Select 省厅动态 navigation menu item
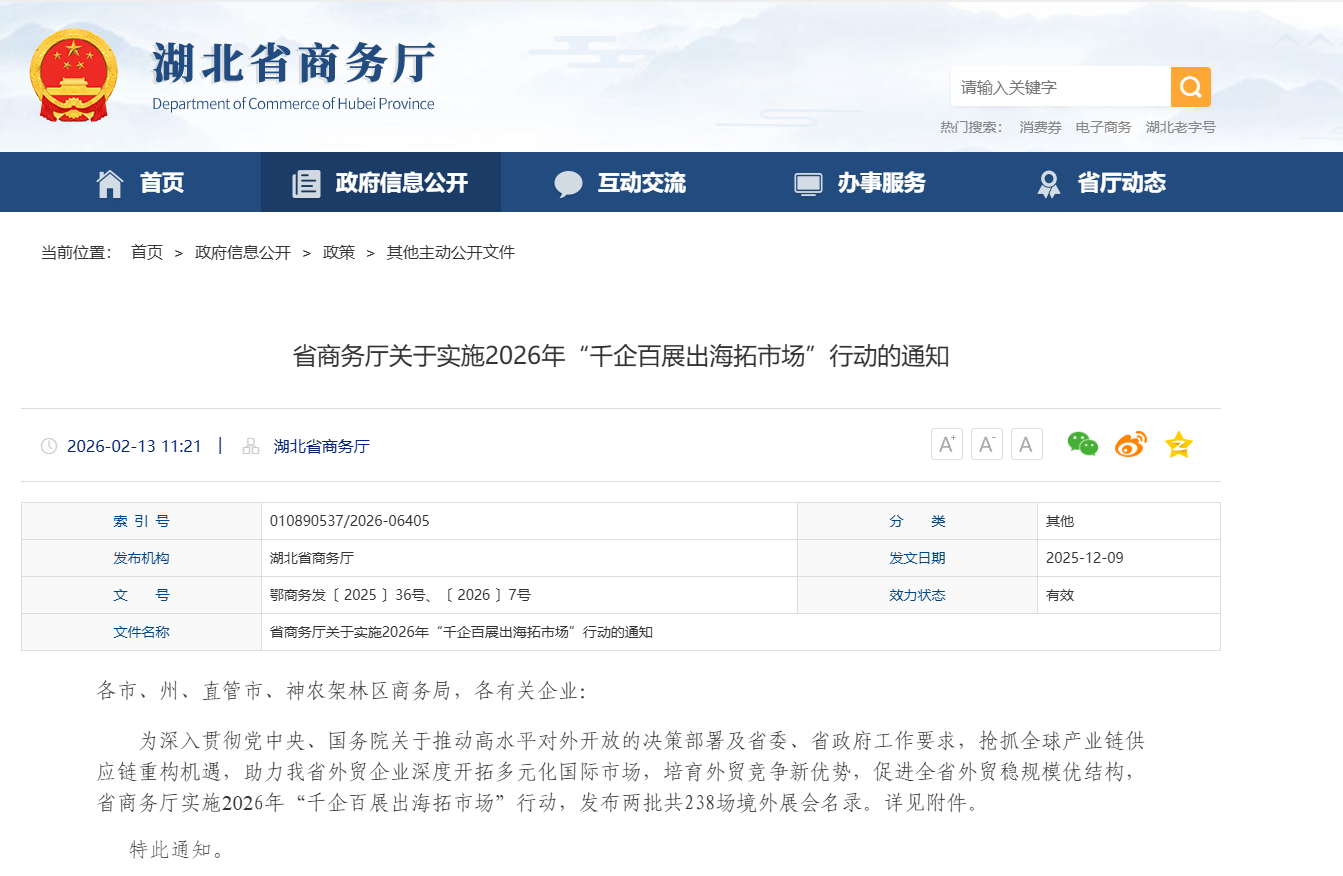This screenshot has height=876, width=1343. 1100,183
